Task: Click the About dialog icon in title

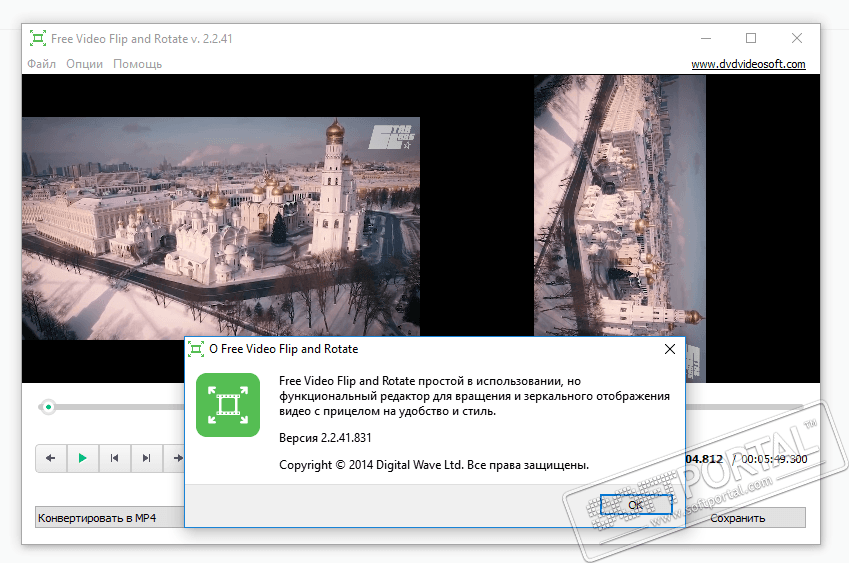Action: tap(196, 349)
